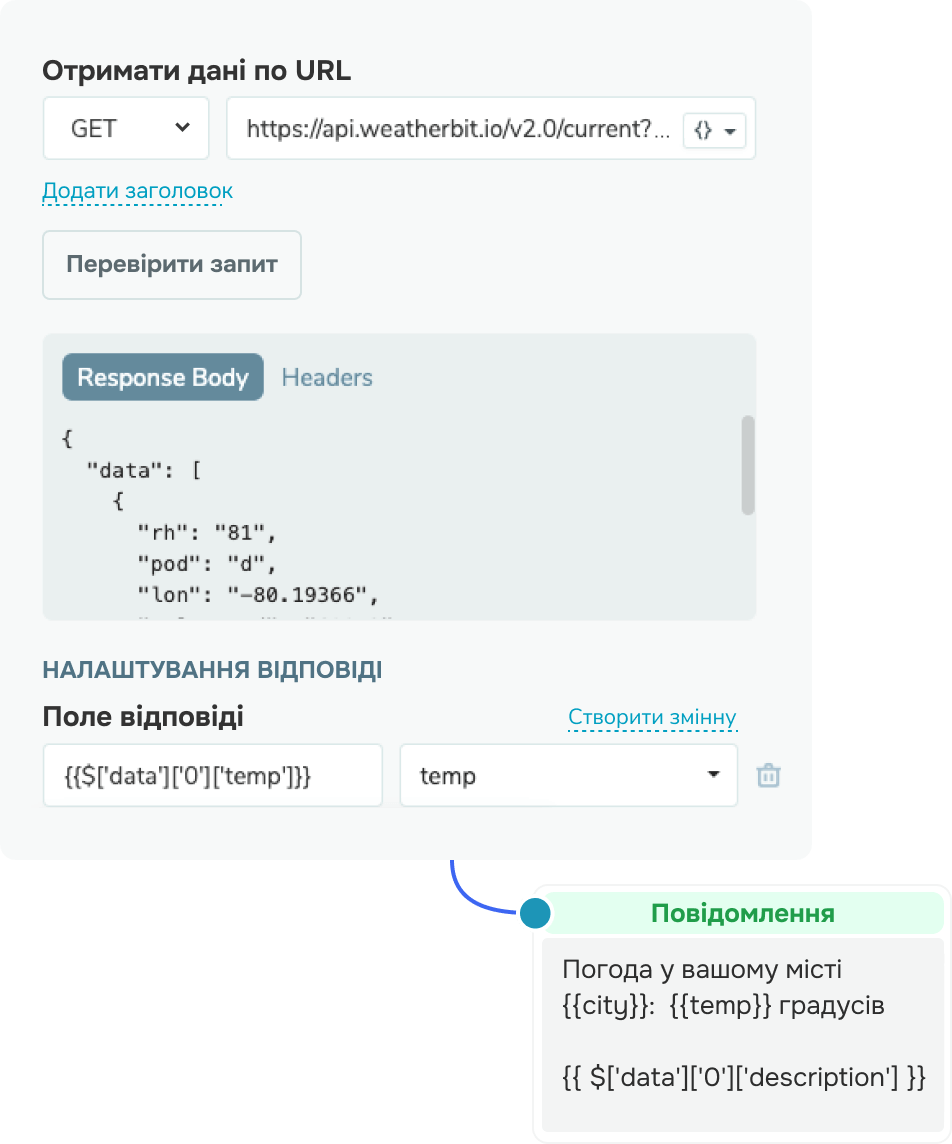
Task: Click the description JSON path in message
Action: click(743, 1077)
